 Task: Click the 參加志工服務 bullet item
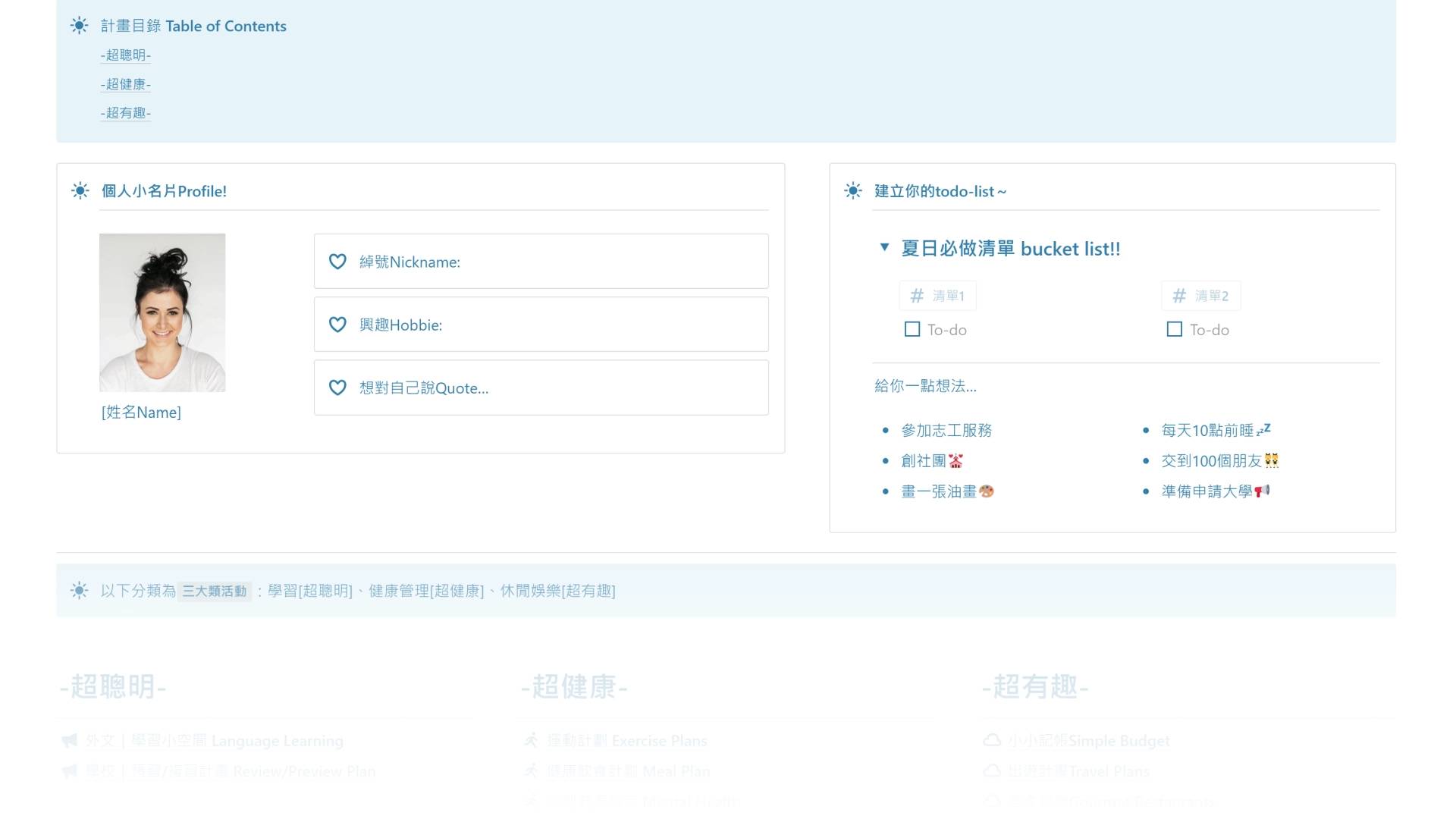point(946,431)
